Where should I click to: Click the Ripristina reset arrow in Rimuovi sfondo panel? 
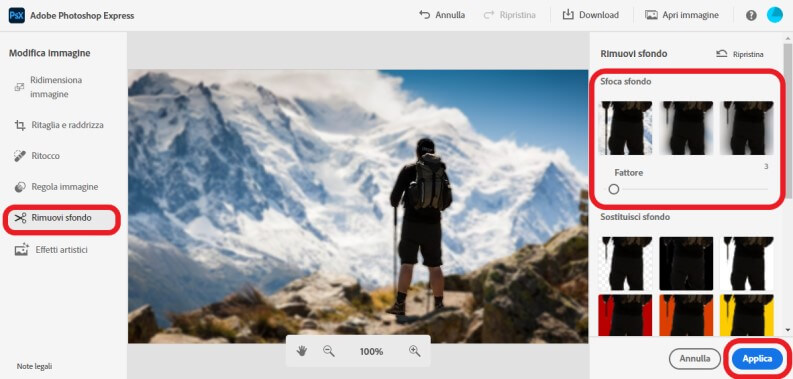(722, 54)
